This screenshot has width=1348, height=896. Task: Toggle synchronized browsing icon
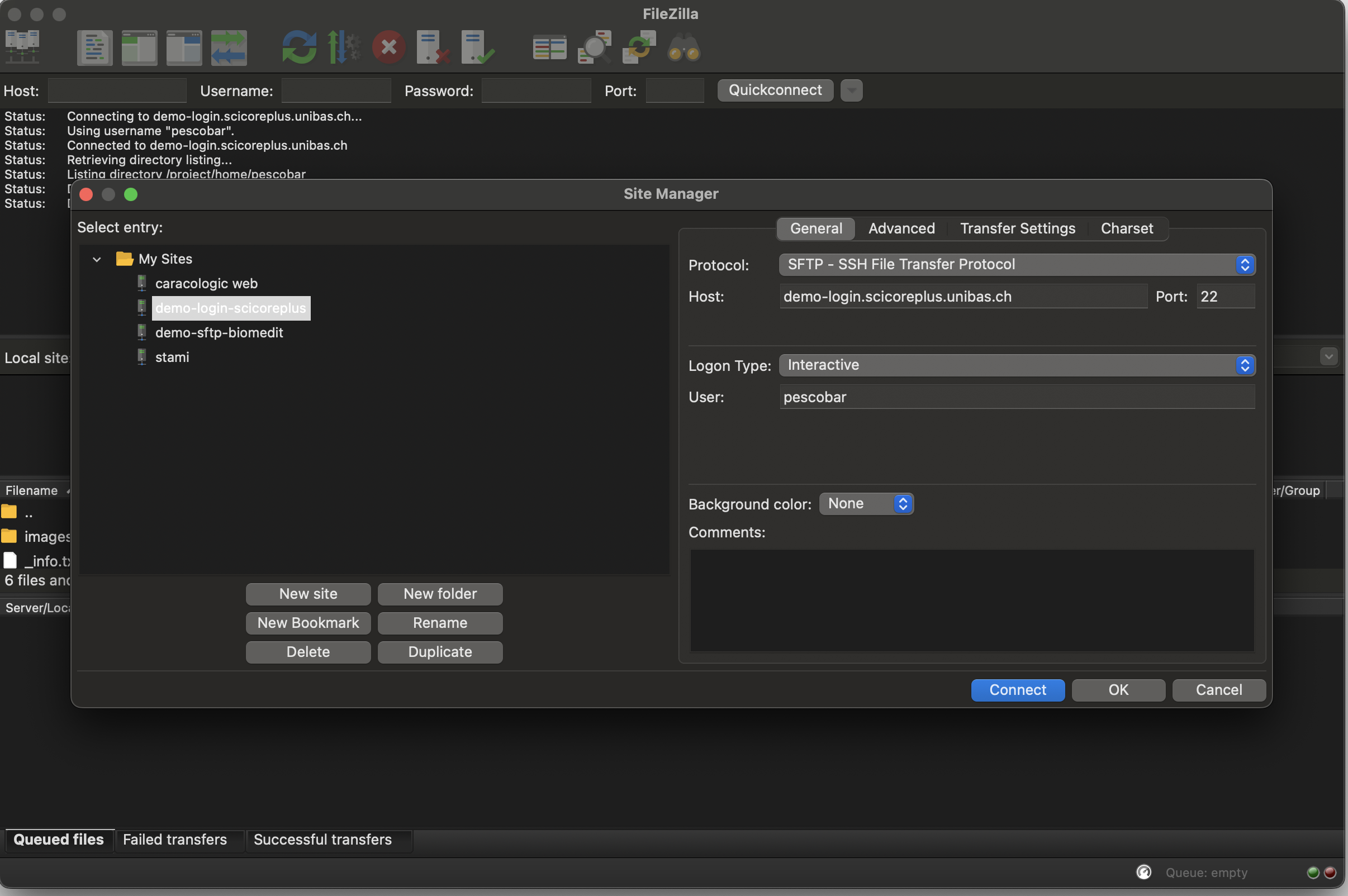coord(639,47)
